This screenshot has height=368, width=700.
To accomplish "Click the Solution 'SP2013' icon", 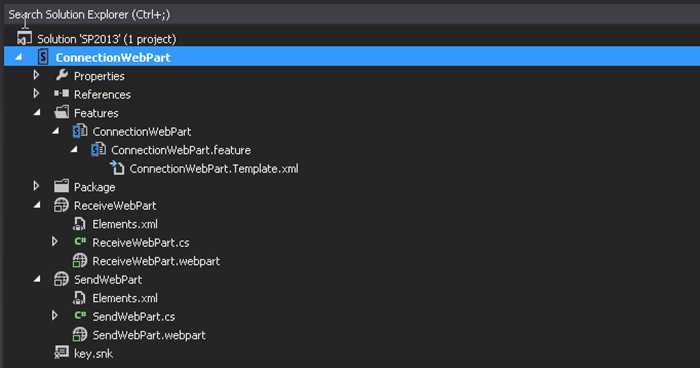I will point(24,38).
